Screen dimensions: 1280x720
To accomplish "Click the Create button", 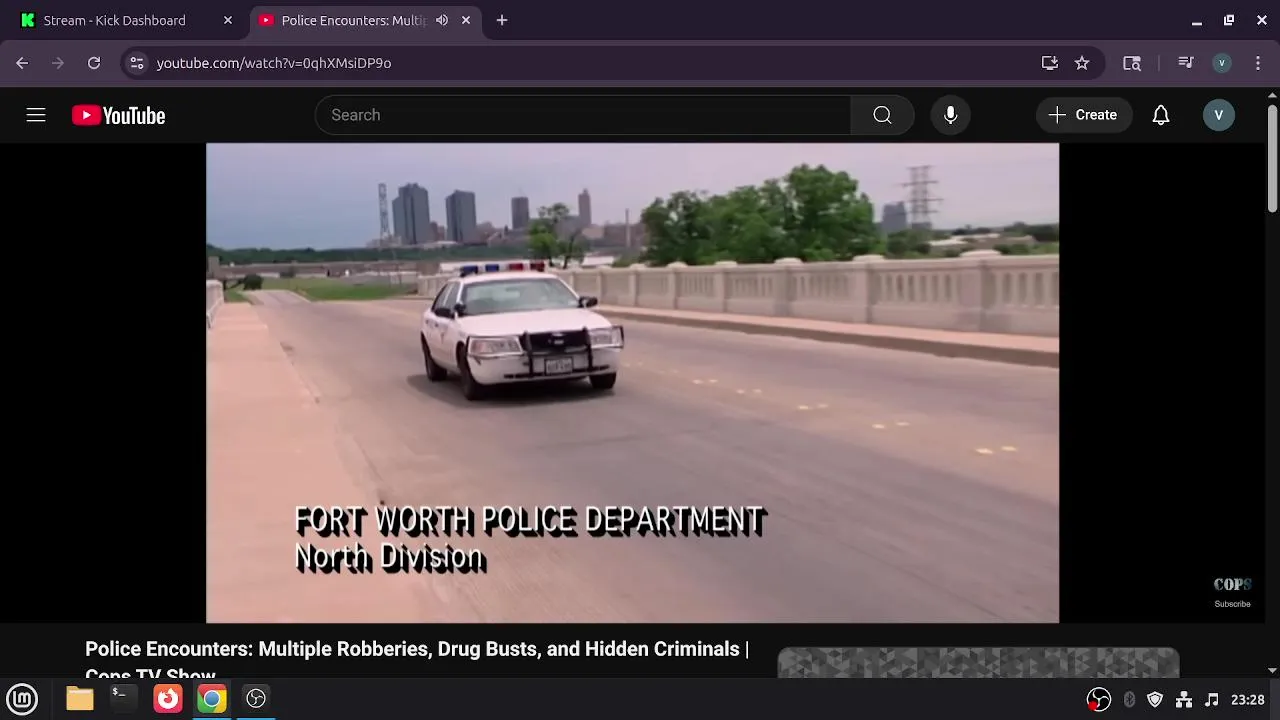I will [1083, 115].
